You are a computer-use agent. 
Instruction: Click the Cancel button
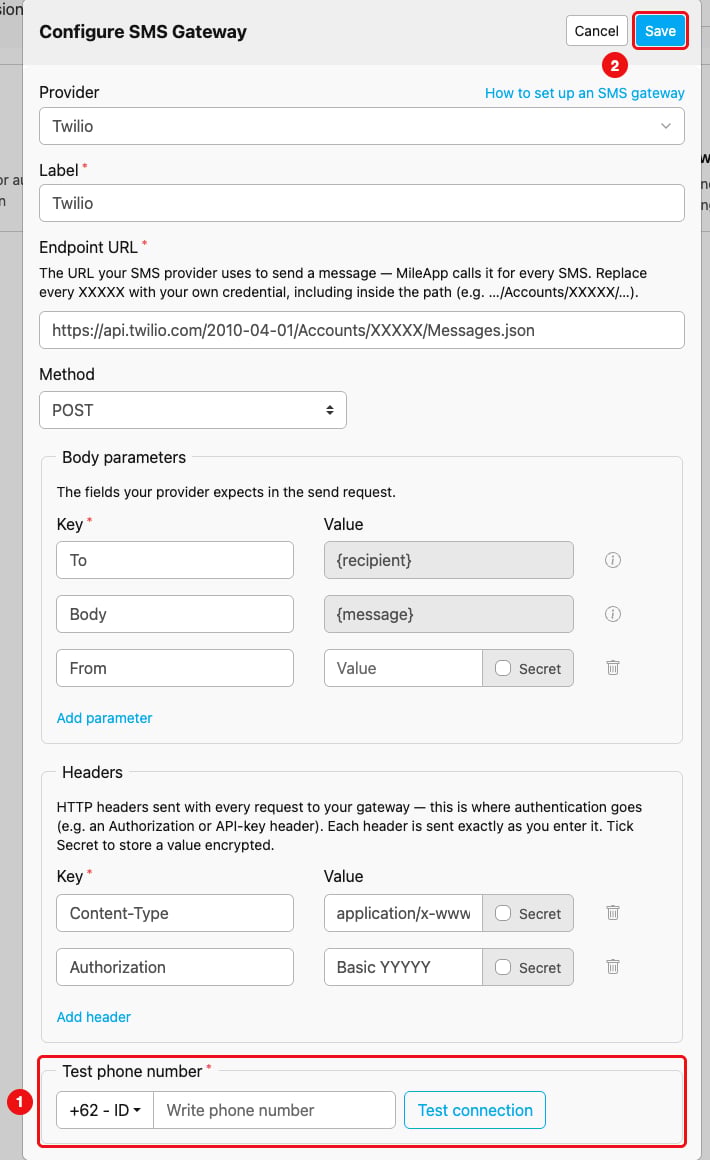[596, 31]
